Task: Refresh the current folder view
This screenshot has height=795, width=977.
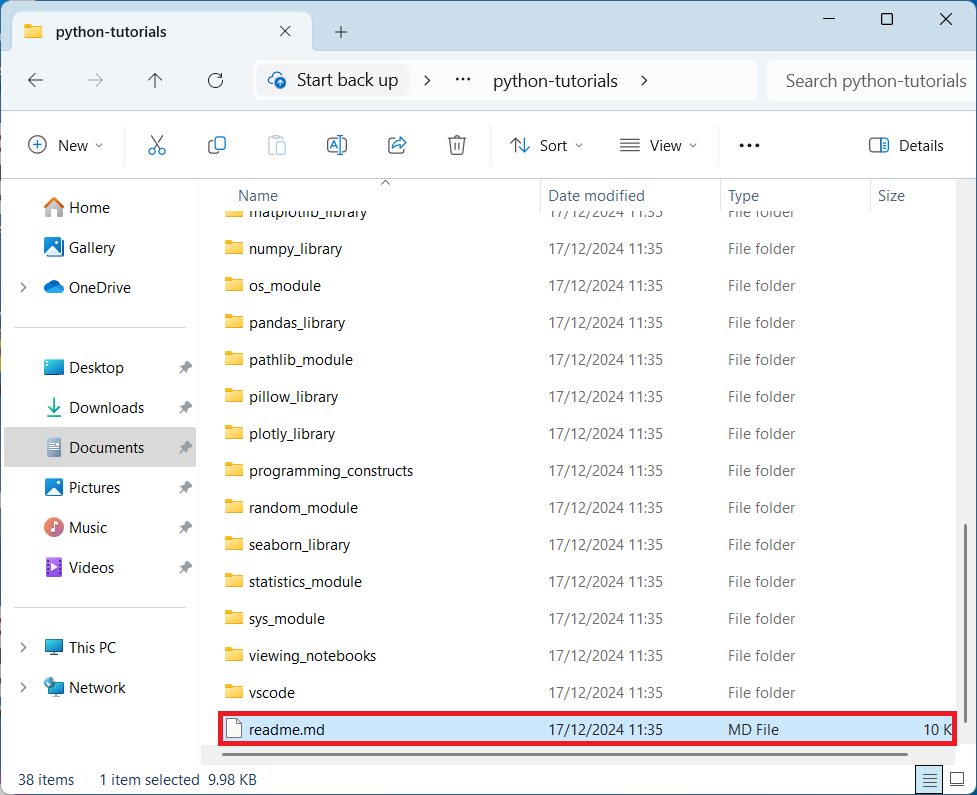Action: tap(215, 81)
